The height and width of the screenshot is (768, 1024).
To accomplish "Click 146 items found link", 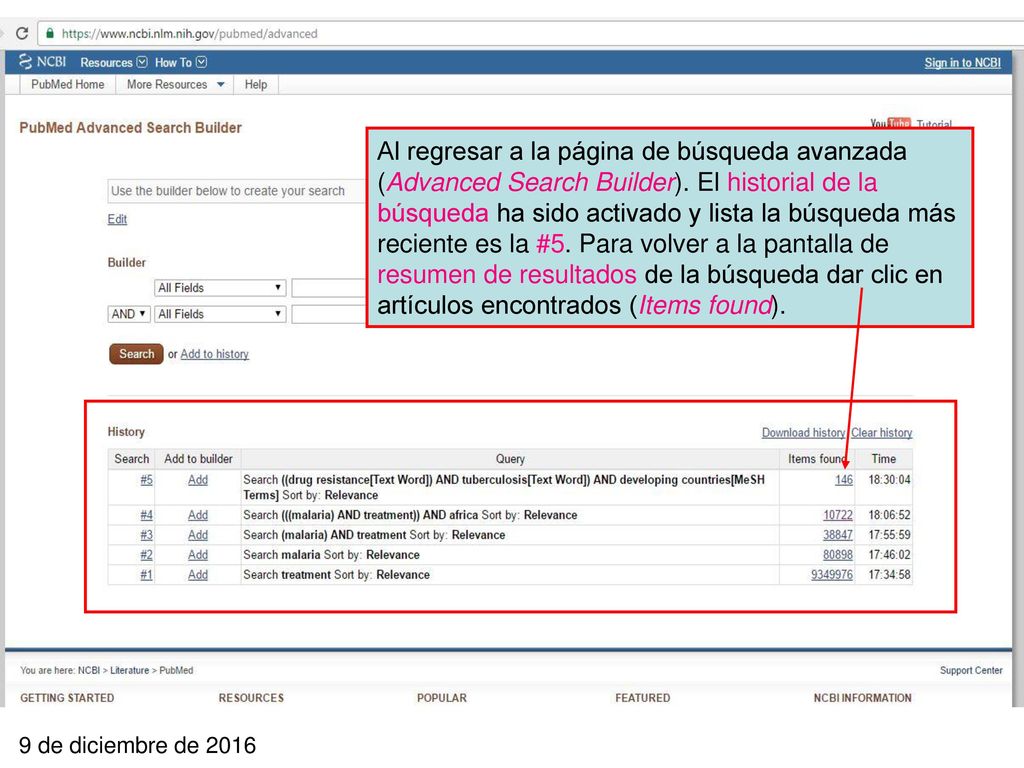I will [844, 480].
